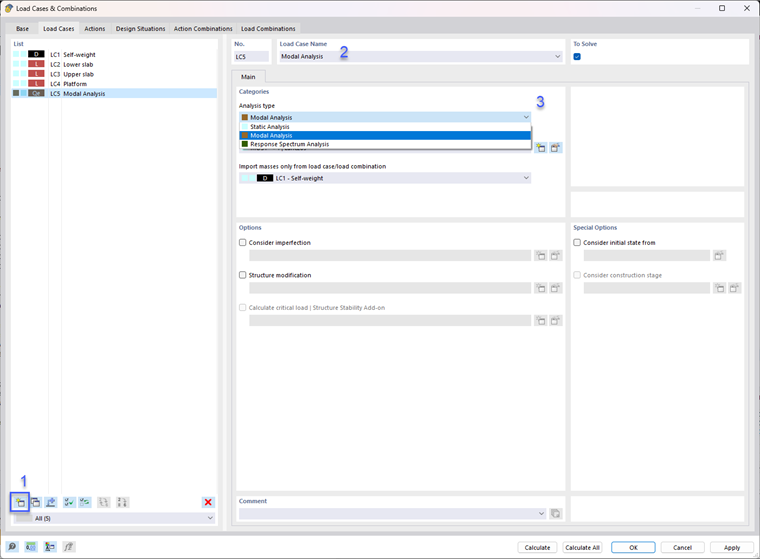Viewport: 760px width, 559px height.
Task: Toggle Consider construction stage checkbox
Action: point(577,275)
